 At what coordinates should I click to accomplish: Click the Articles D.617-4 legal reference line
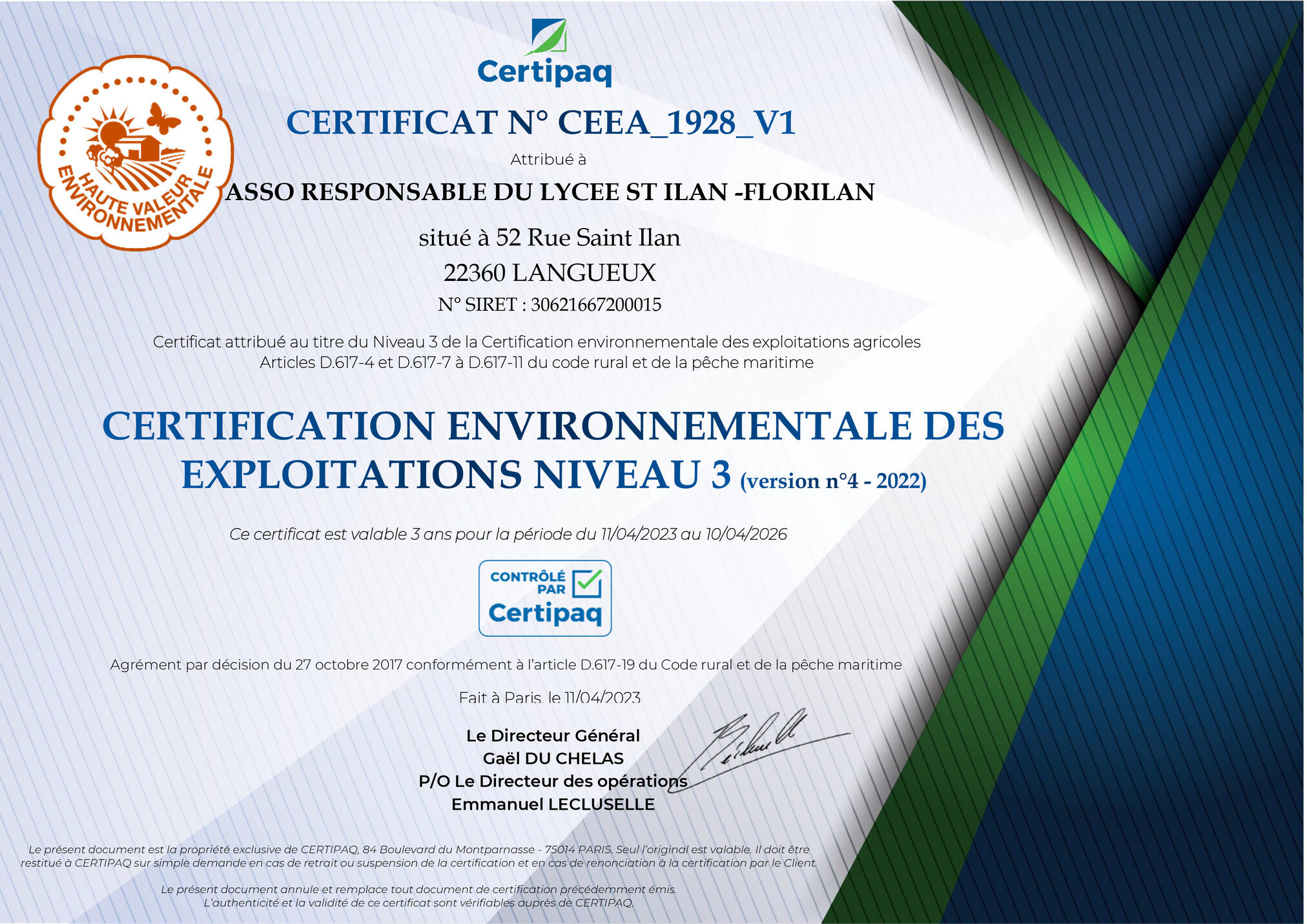coord(536,363)
